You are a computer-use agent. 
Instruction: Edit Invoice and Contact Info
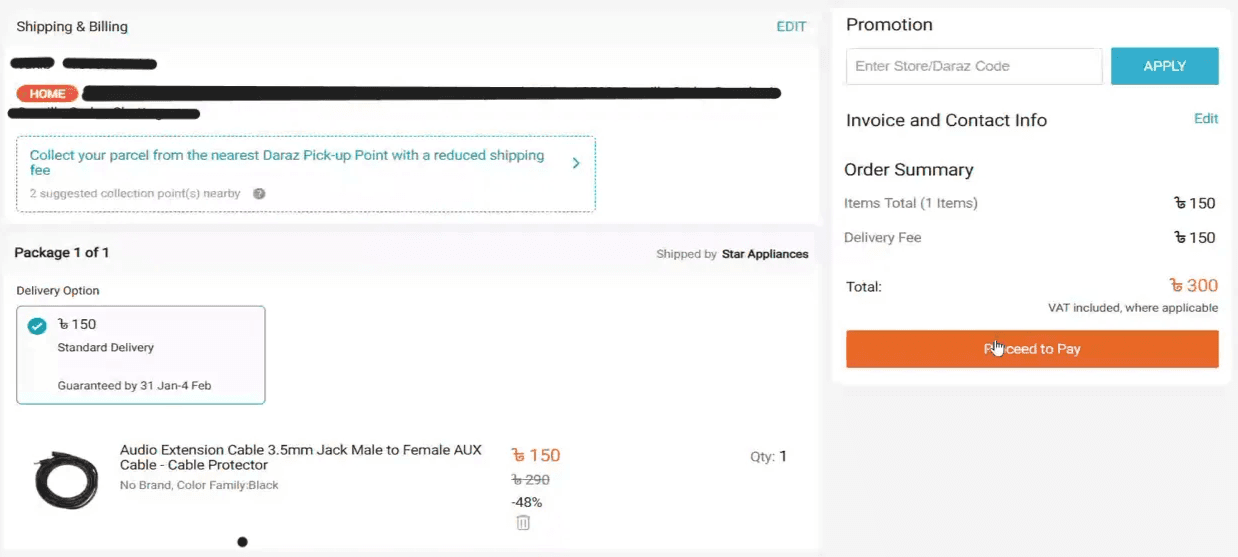click(1206, 119)
